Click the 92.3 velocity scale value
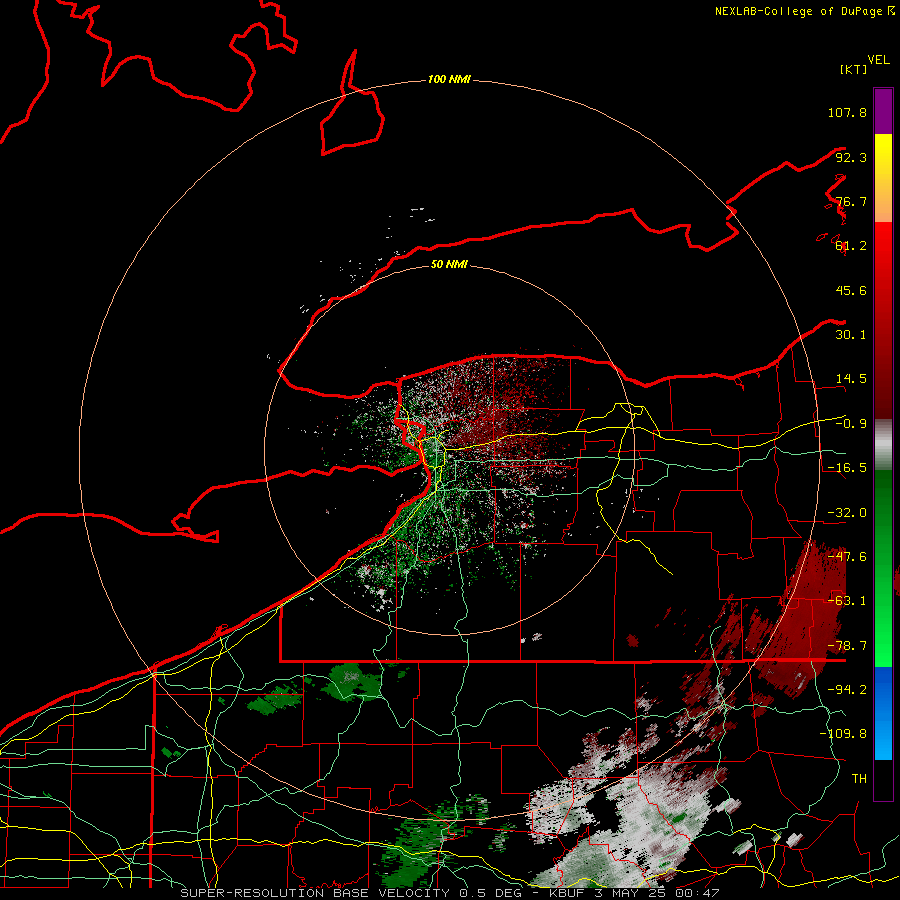 (x=851, y=157)
